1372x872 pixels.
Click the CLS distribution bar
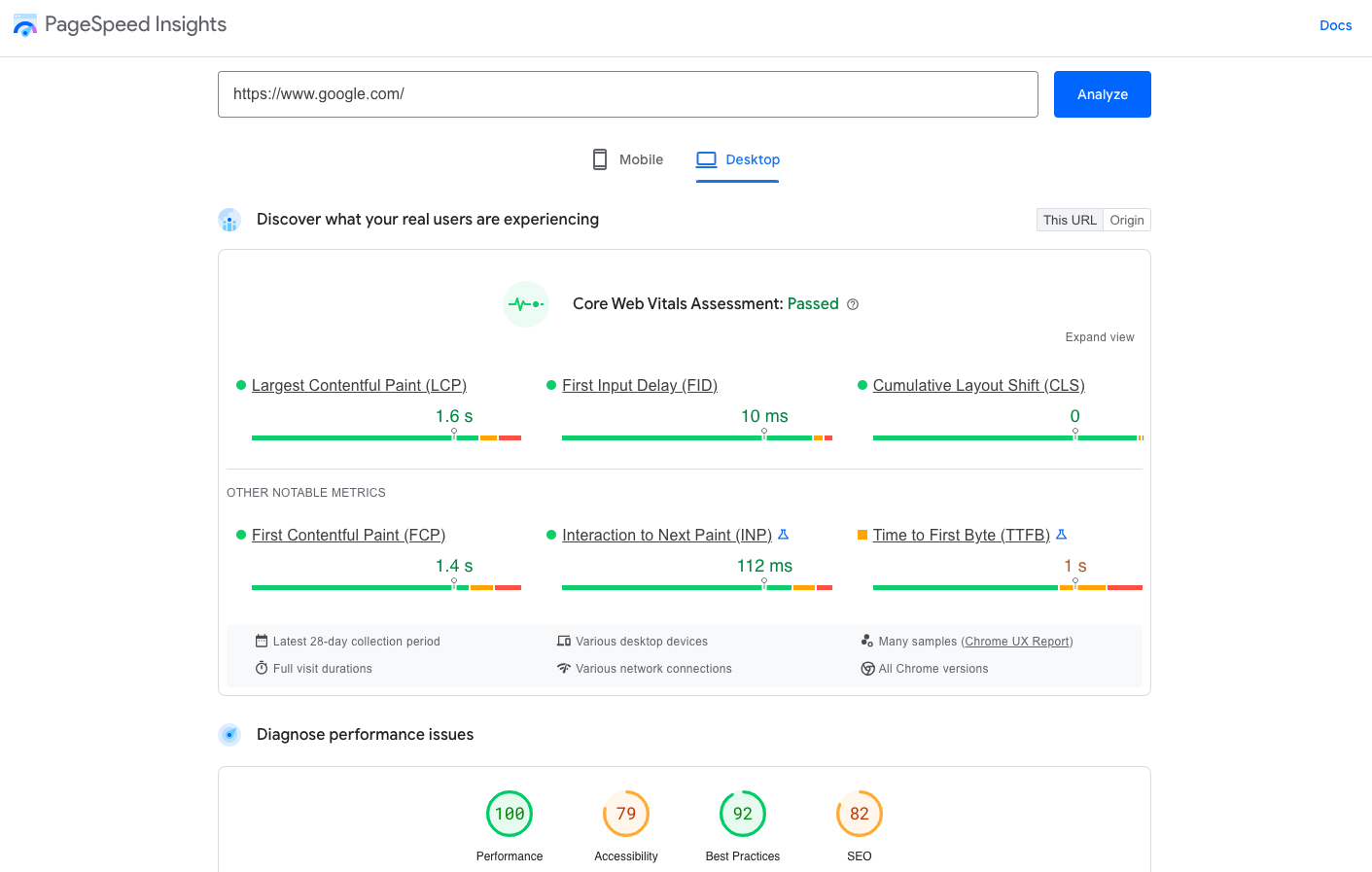coord(1007,437)
